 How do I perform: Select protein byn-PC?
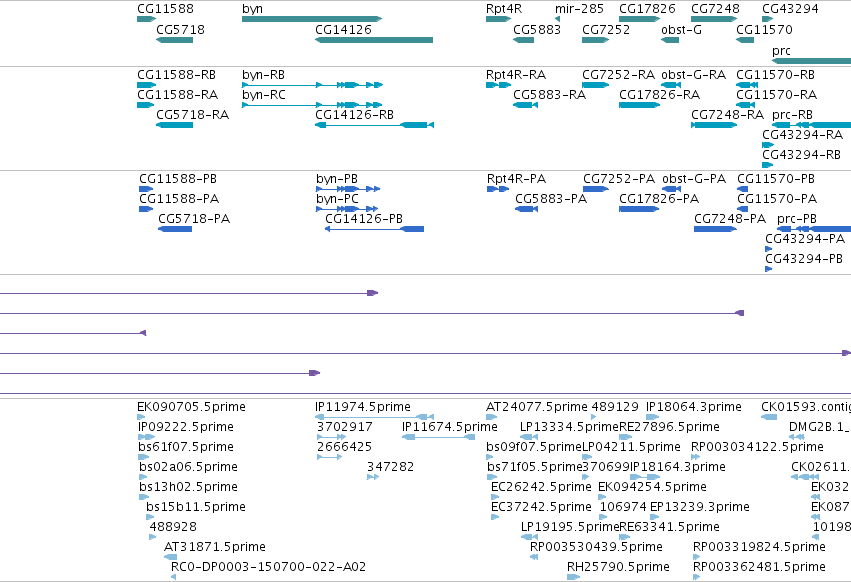(x=337, y=199)
